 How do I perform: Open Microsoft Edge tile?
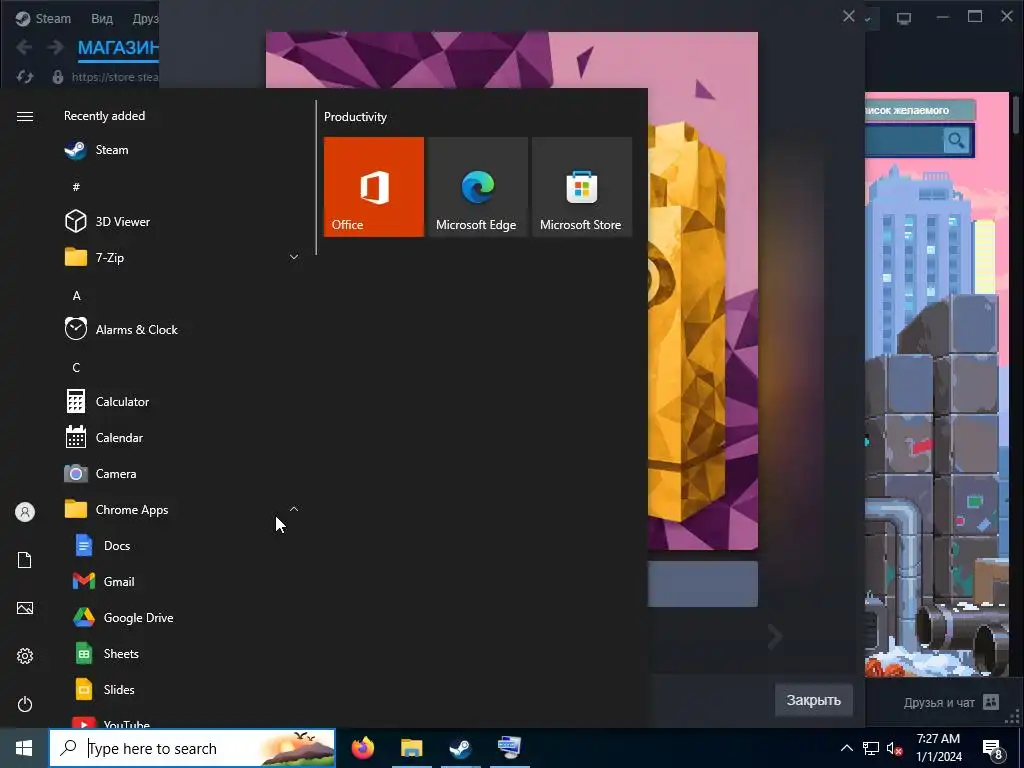coord(477,187)
